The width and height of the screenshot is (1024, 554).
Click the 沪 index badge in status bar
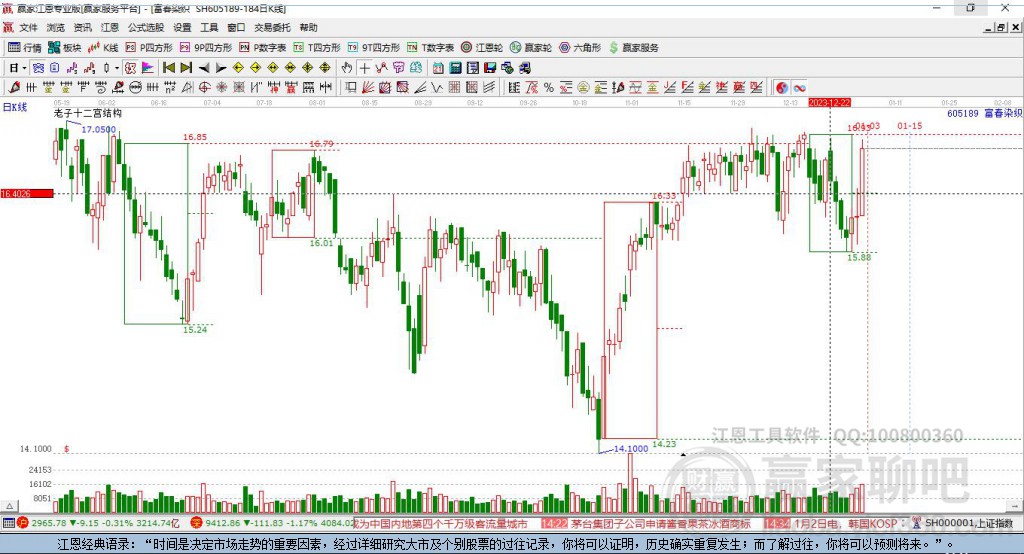(x=23, y=523)
